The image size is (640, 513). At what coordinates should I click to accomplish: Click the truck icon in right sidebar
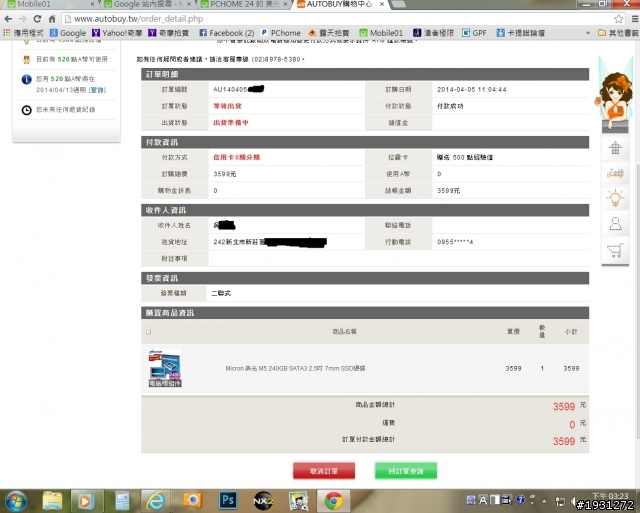615,173
